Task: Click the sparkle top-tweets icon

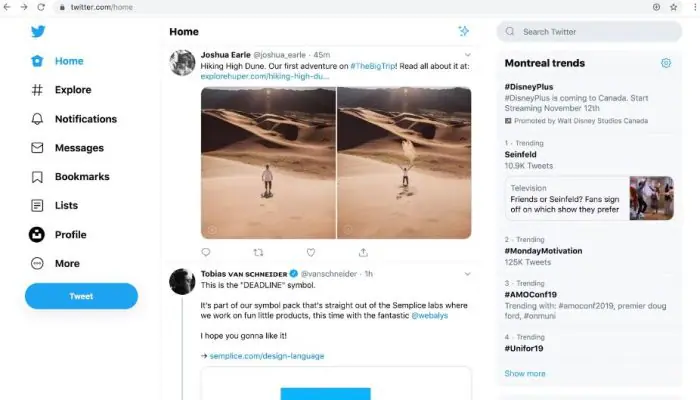Action: [463, 31]
